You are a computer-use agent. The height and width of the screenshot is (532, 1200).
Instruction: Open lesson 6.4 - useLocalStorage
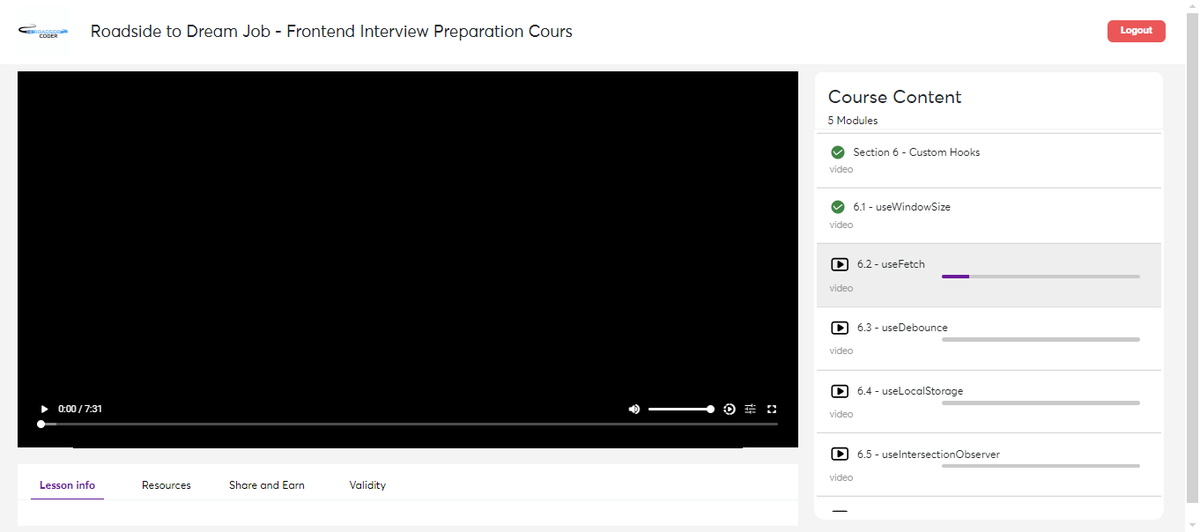point(988,401)
